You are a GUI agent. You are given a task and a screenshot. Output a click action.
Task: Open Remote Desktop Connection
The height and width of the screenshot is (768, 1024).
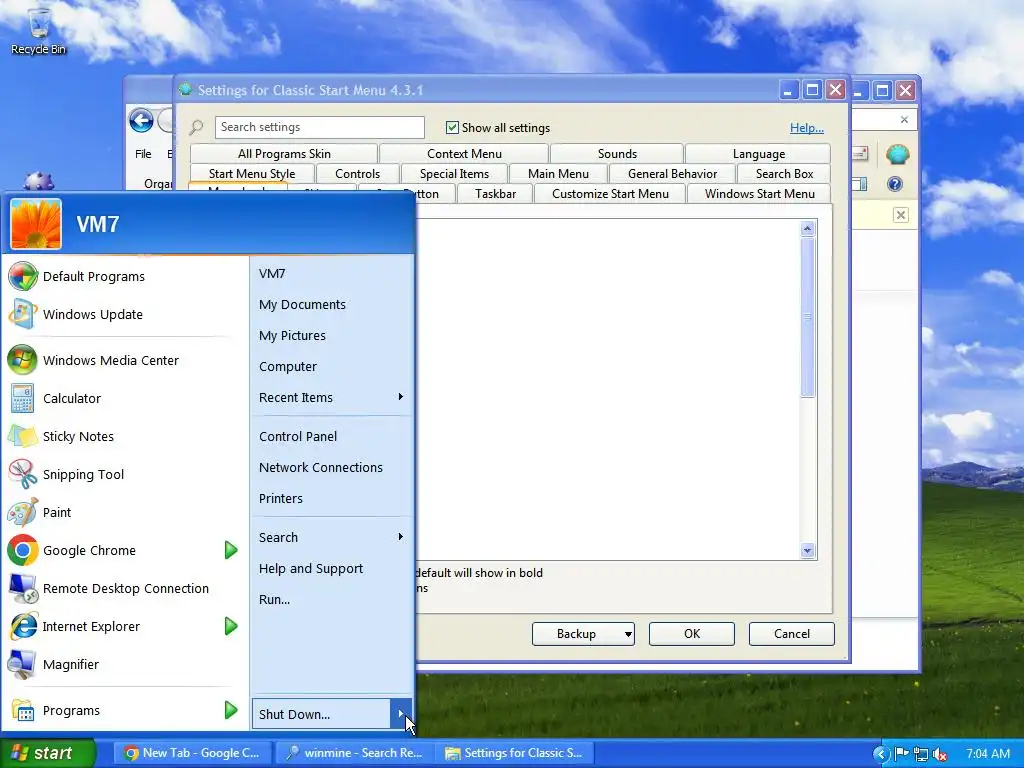tap(121, 588)
